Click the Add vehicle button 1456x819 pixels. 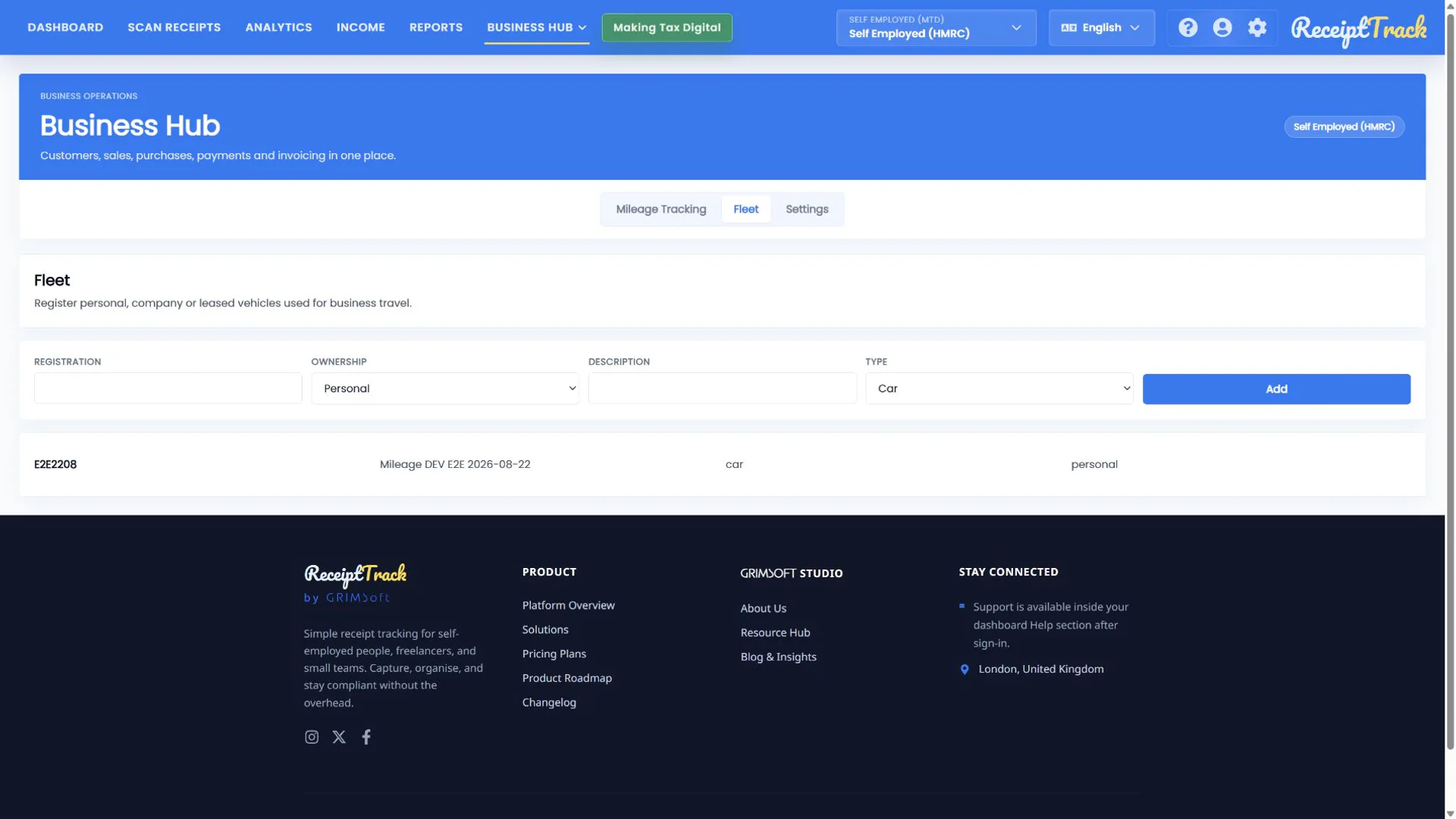[1276, 389]
